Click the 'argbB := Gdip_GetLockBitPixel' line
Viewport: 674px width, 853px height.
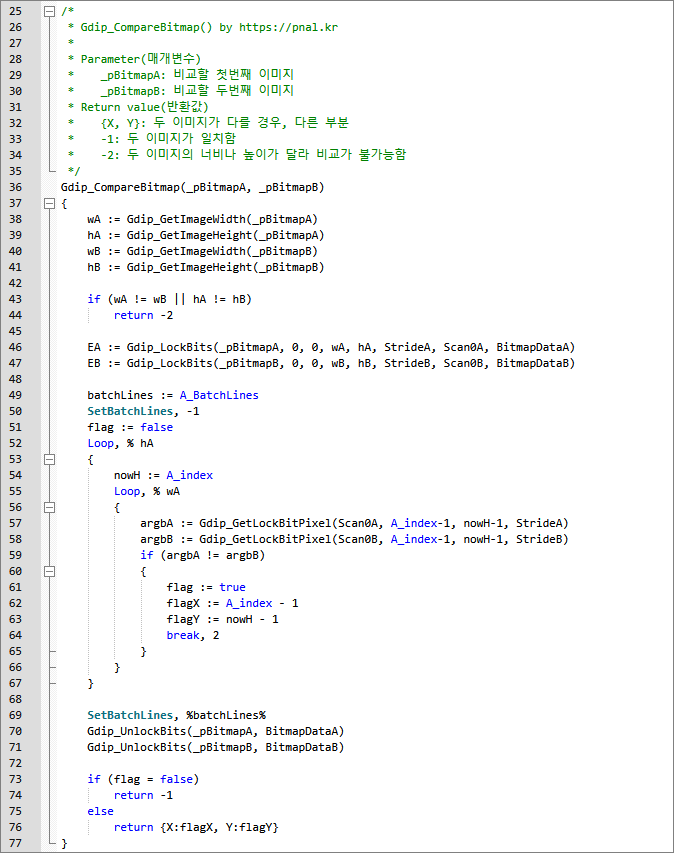click(x=354, y=539)
